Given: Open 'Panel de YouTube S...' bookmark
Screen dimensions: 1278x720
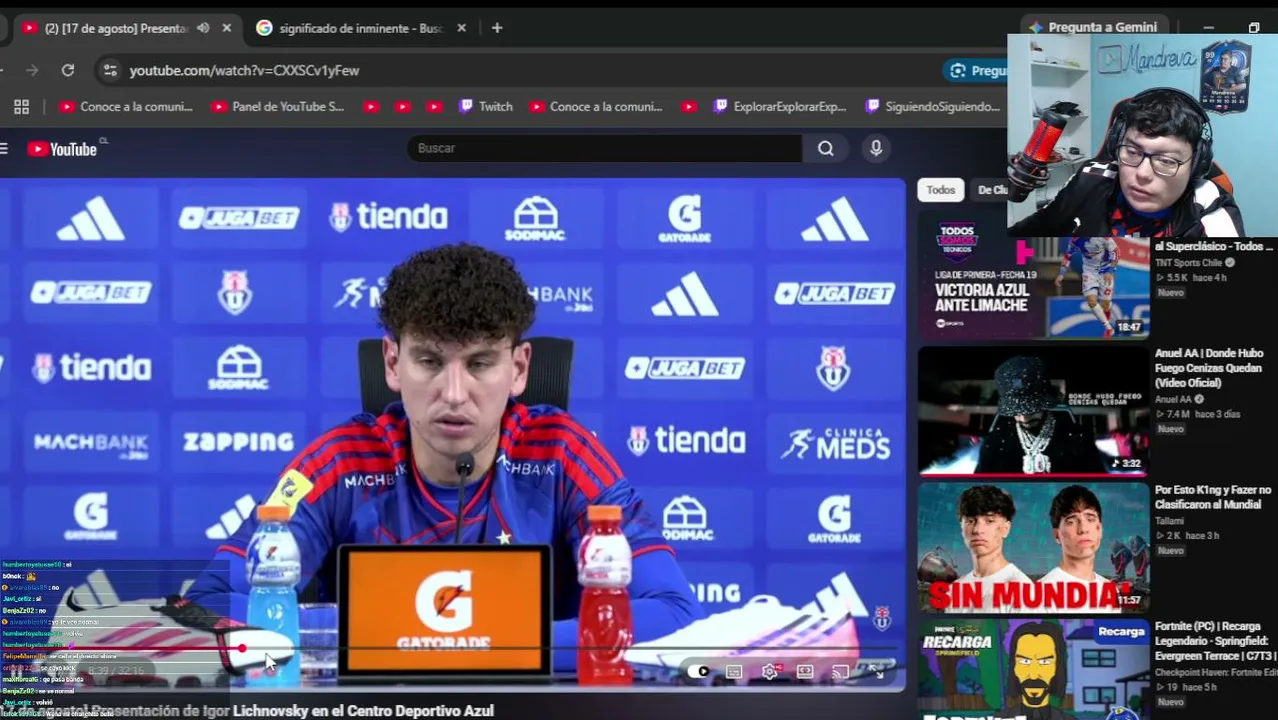Looking at the screenshot, I should pos(277,106).
